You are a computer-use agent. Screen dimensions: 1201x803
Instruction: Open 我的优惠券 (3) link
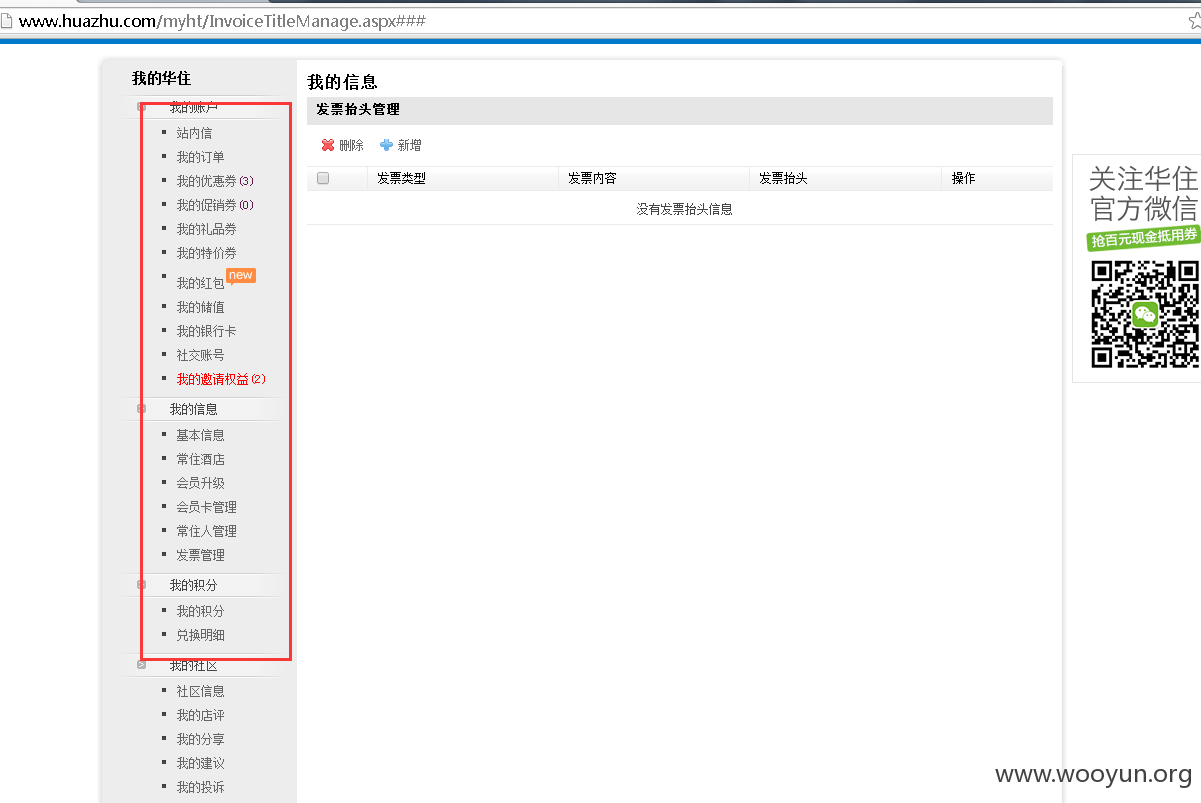click(x=215, y=181)
